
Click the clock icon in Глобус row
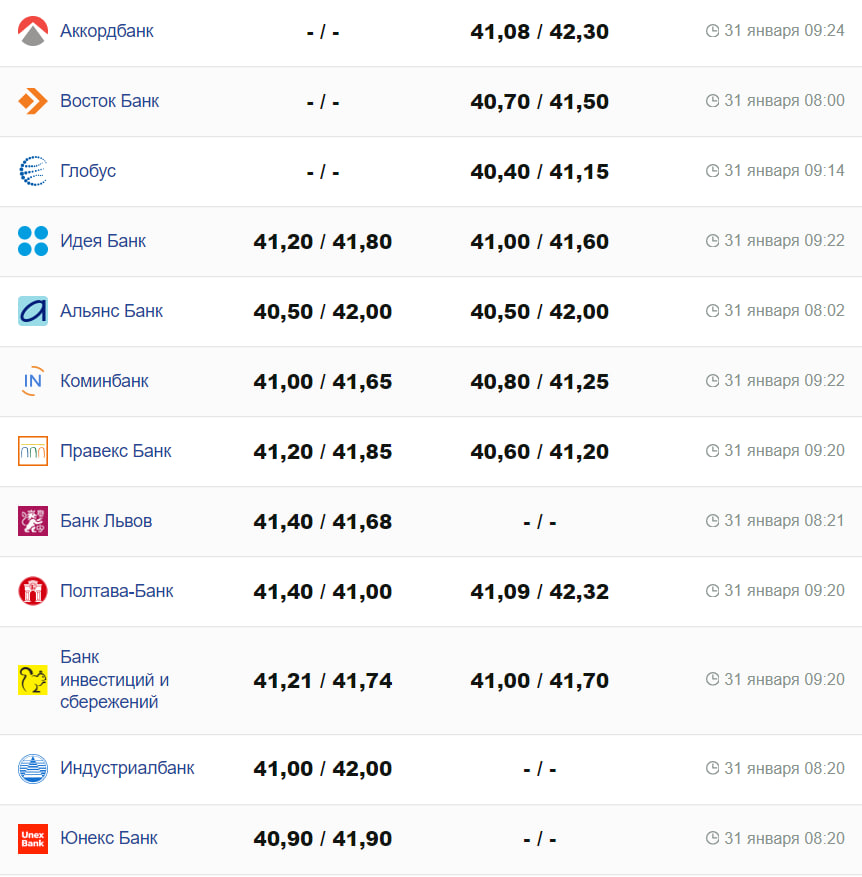713,171
